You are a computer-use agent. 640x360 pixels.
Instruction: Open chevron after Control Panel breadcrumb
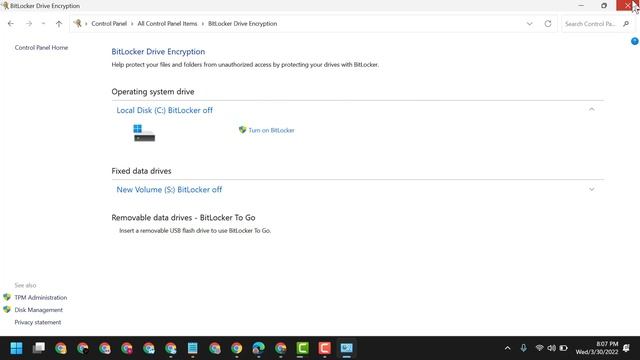pos(132,24)
